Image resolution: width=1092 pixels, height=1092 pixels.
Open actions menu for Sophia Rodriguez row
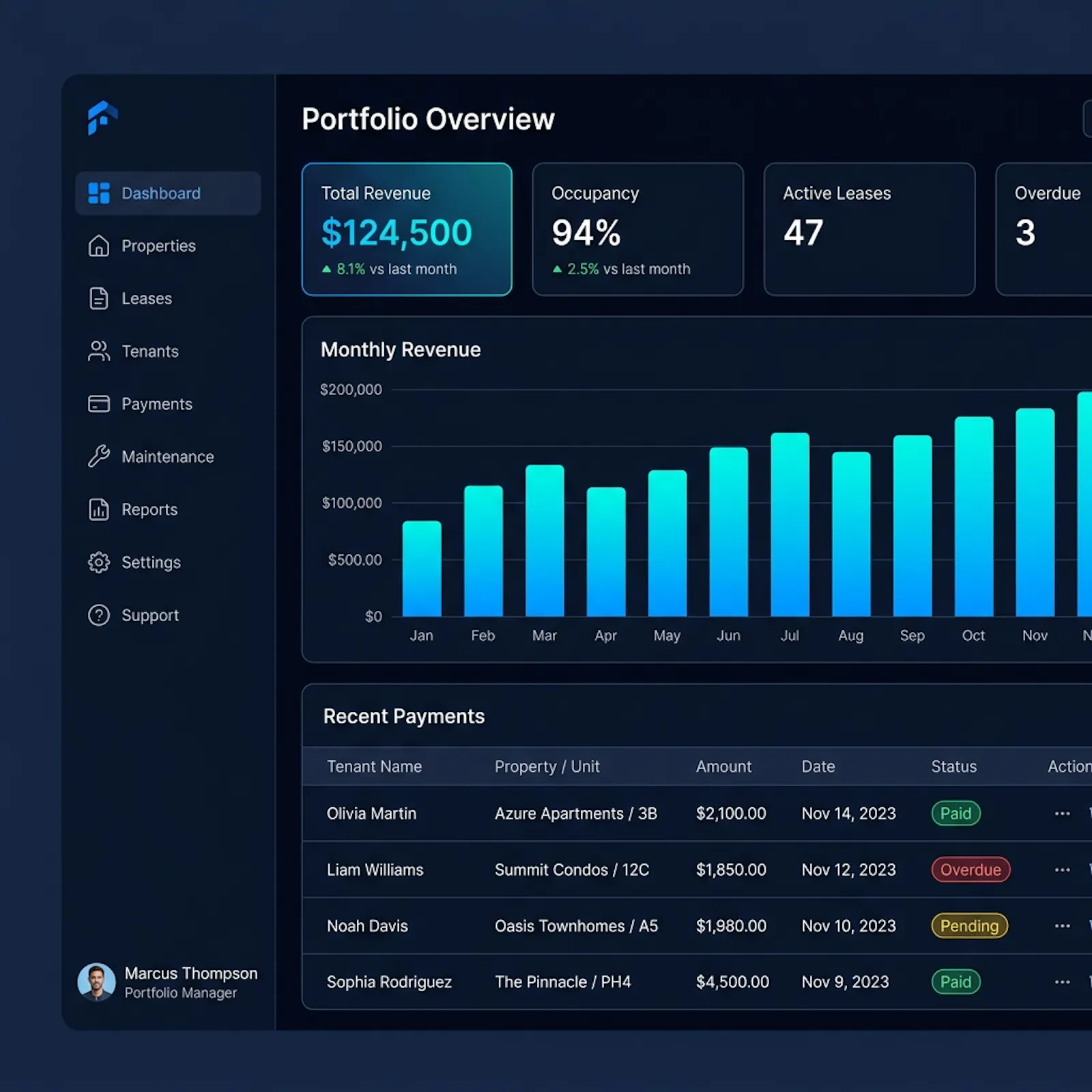pyautogui.click(x=1062, y=982)
